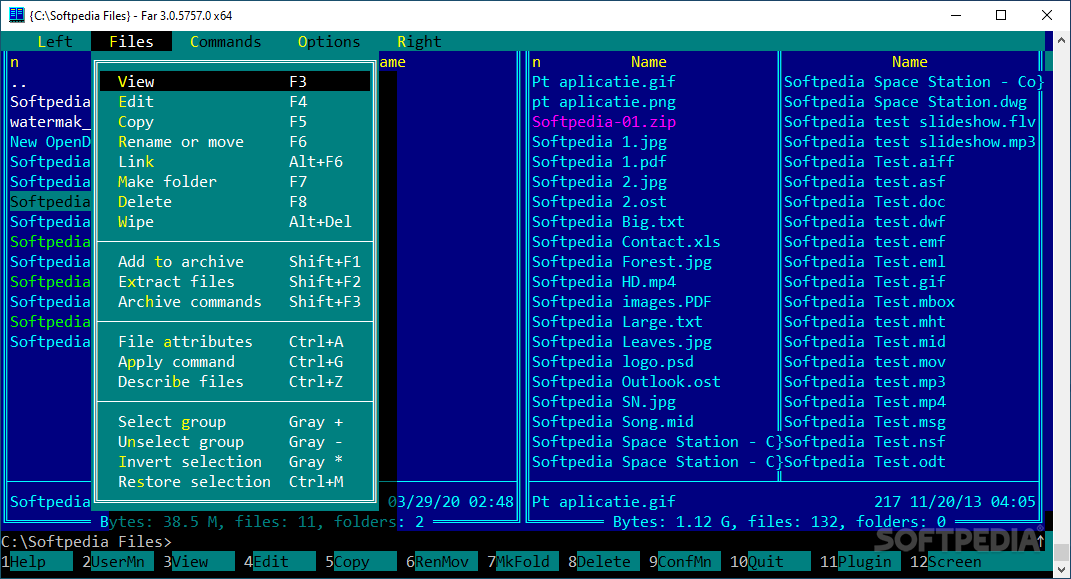This screenshot has height=579, width=1071.
Task: Open File attributes entry
Action: click(x=235, y=341)
